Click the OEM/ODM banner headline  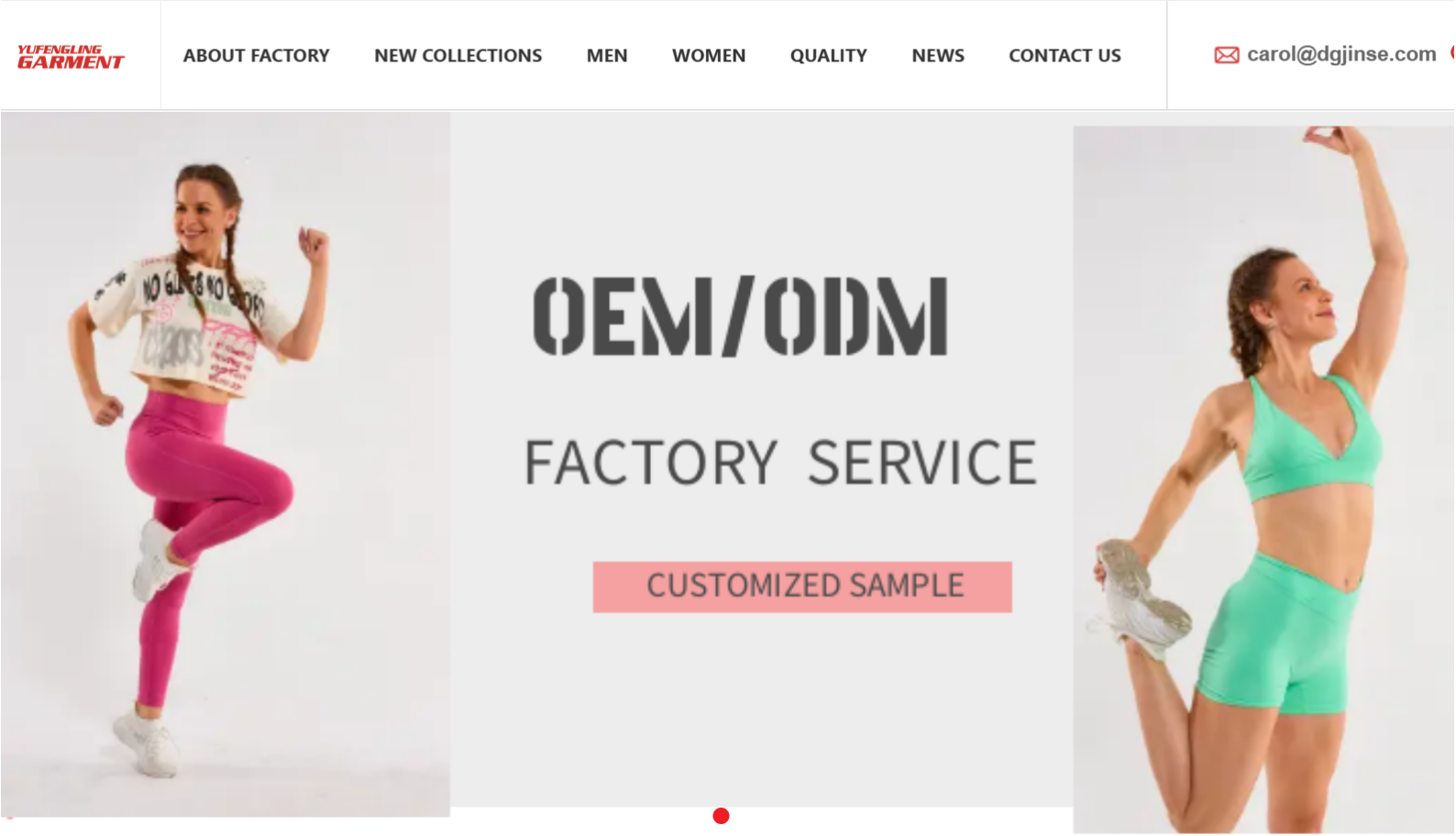click(741, 316)
